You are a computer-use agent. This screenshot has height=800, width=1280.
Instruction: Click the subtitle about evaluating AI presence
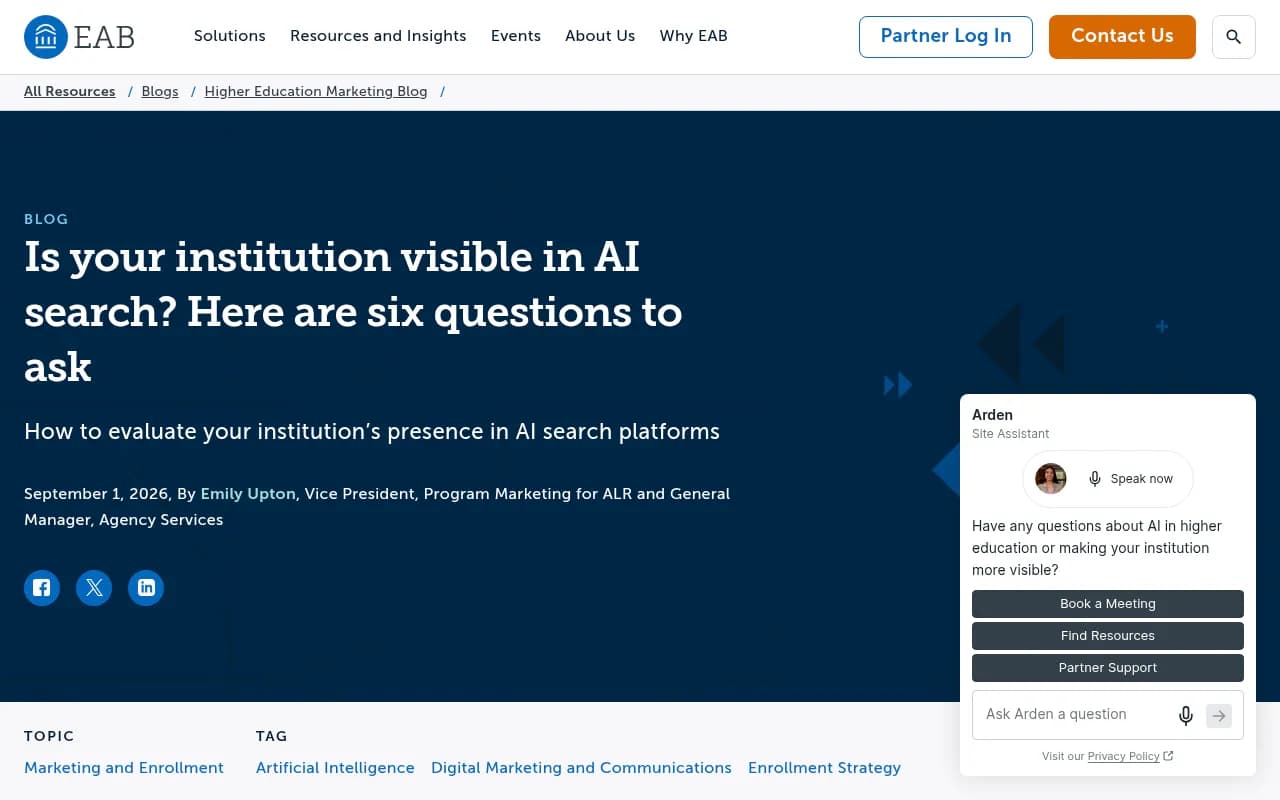[372, 432]
